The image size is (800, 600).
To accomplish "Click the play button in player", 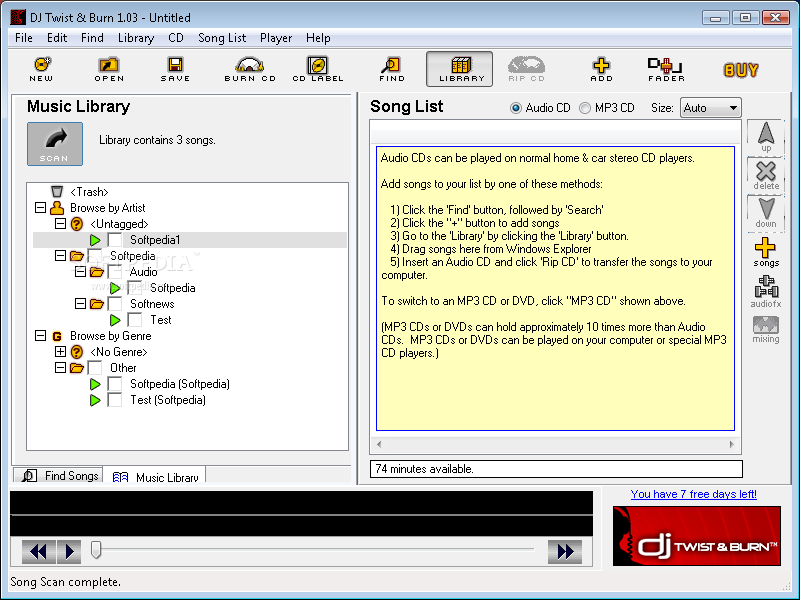I will coord(69,552).
